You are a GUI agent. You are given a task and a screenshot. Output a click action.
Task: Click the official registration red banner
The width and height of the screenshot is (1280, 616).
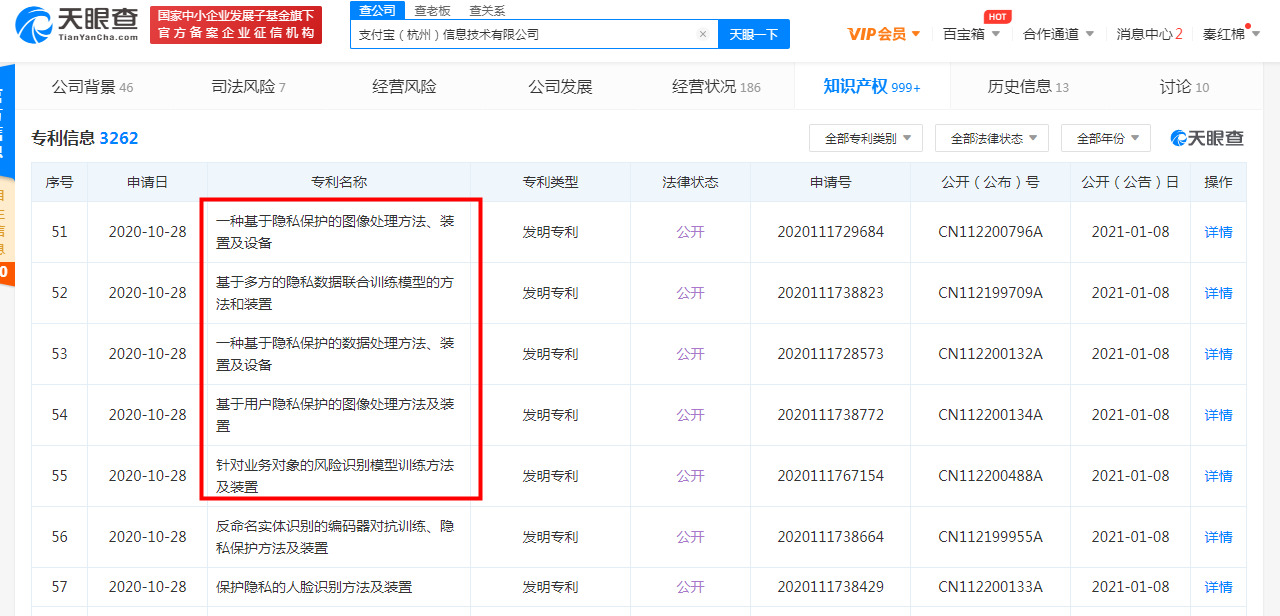click(236, 25)
